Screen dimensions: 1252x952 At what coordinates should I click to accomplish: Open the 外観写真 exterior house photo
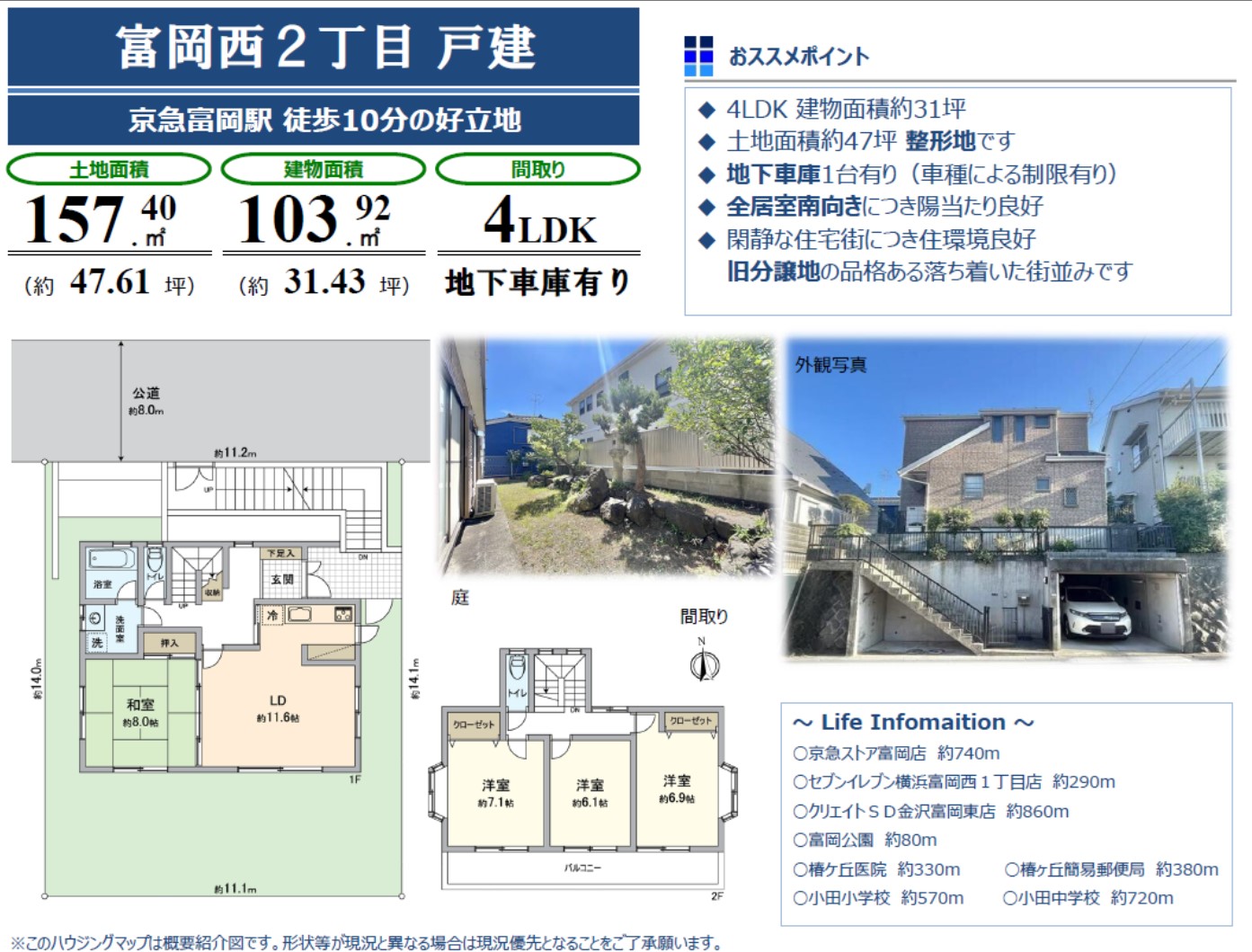[x=1006, y=497]
